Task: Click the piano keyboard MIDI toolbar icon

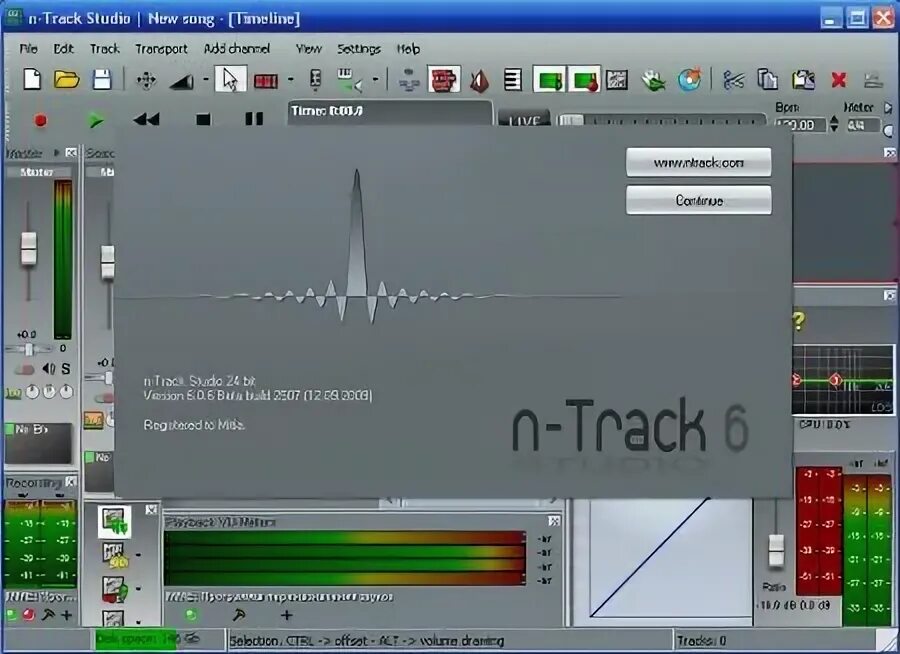Action: [x=348, y=80]
